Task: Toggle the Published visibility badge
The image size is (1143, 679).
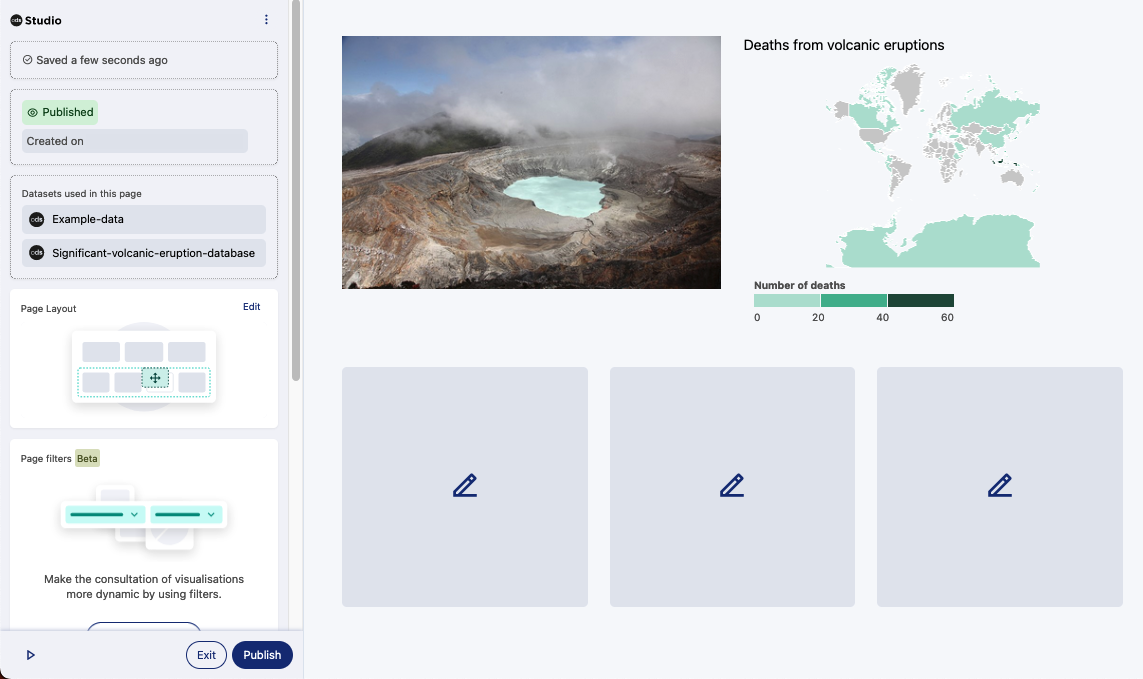Action: point(60,112)
